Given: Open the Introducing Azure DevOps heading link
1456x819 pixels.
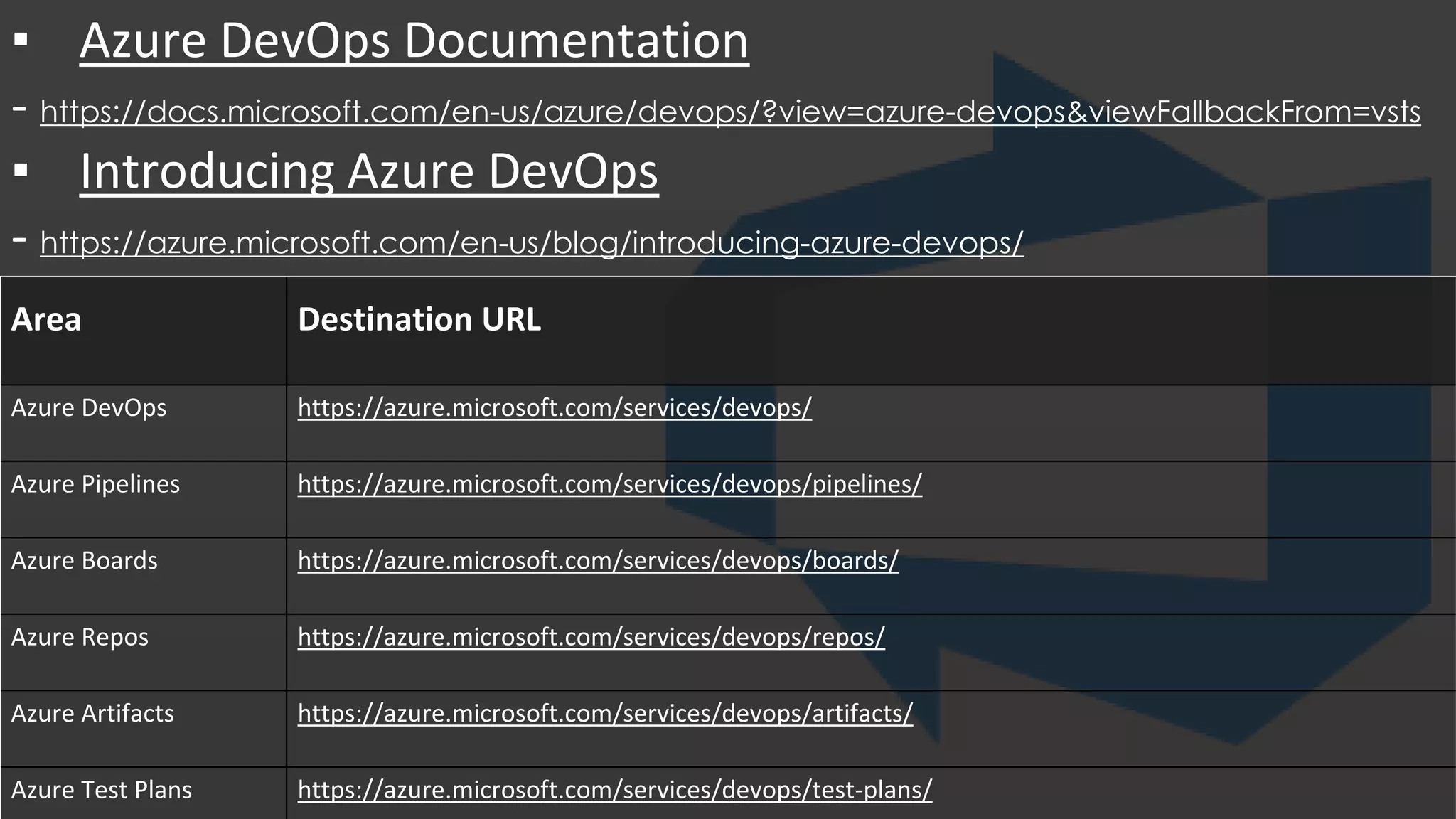Looking at the screenshot, I should point(369,172).
